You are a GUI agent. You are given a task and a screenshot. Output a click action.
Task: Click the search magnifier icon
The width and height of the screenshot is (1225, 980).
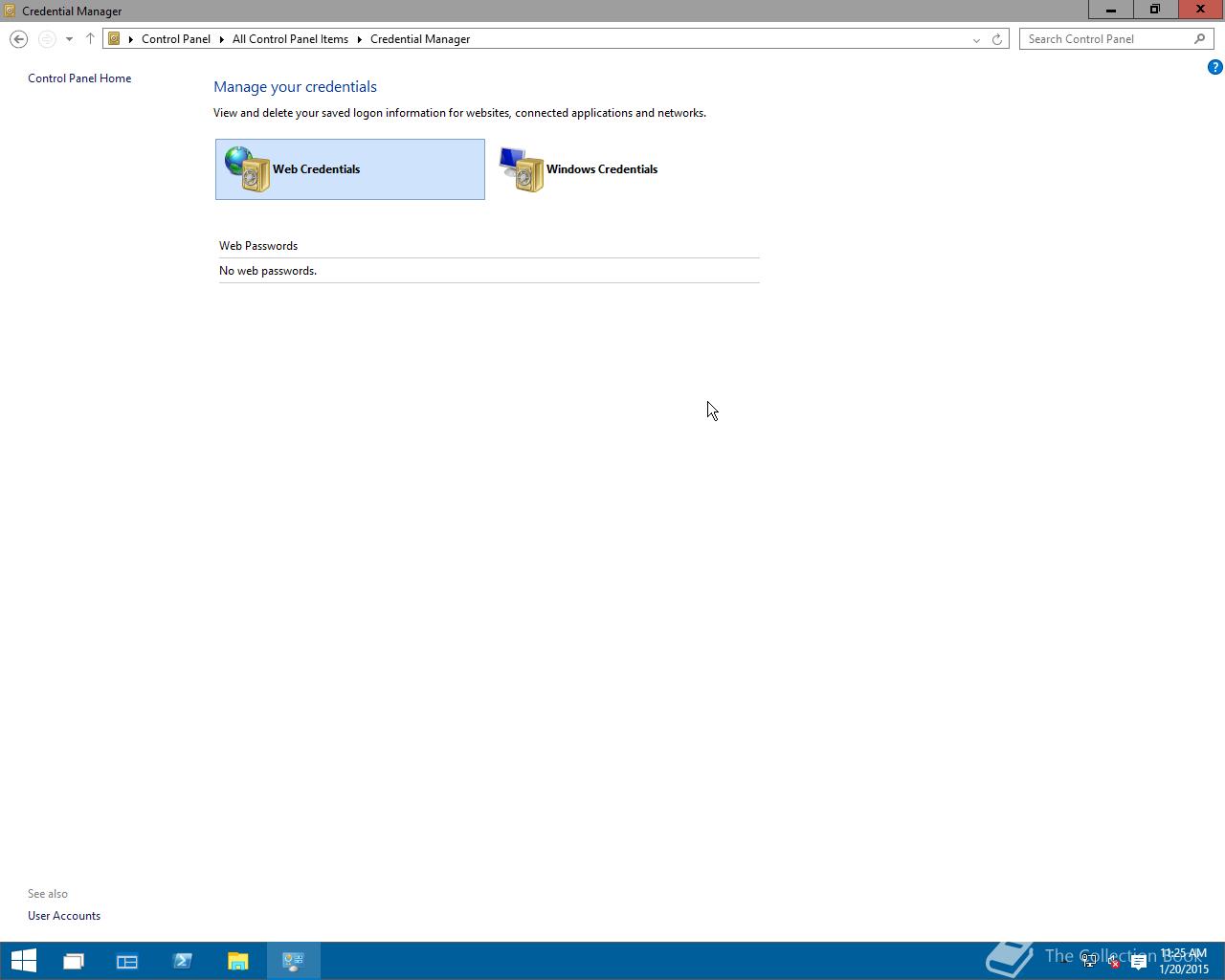click(x=1199, y=39)
